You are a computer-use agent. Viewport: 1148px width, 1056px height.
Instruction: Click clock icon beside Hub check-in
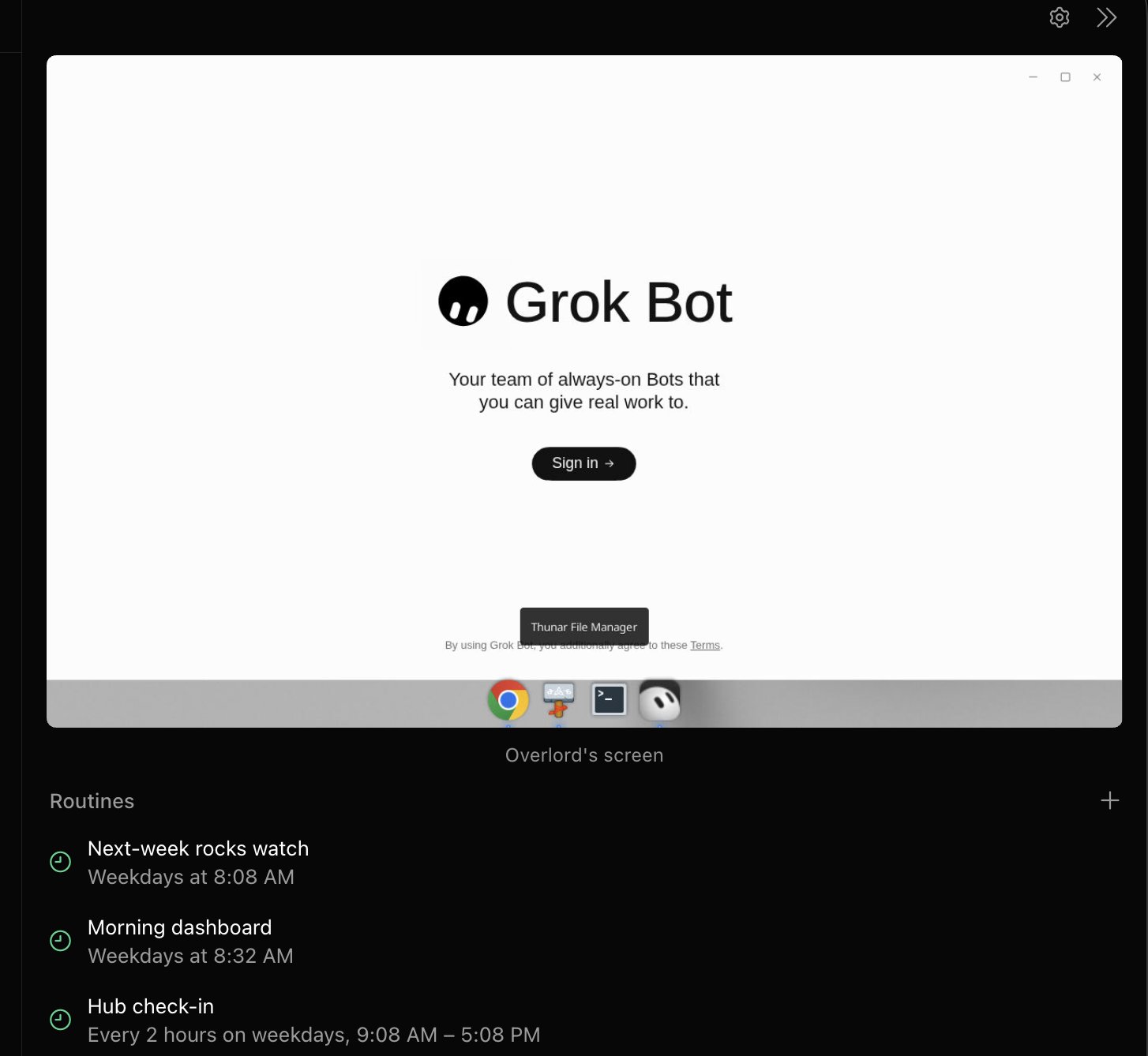[61, 1020]
